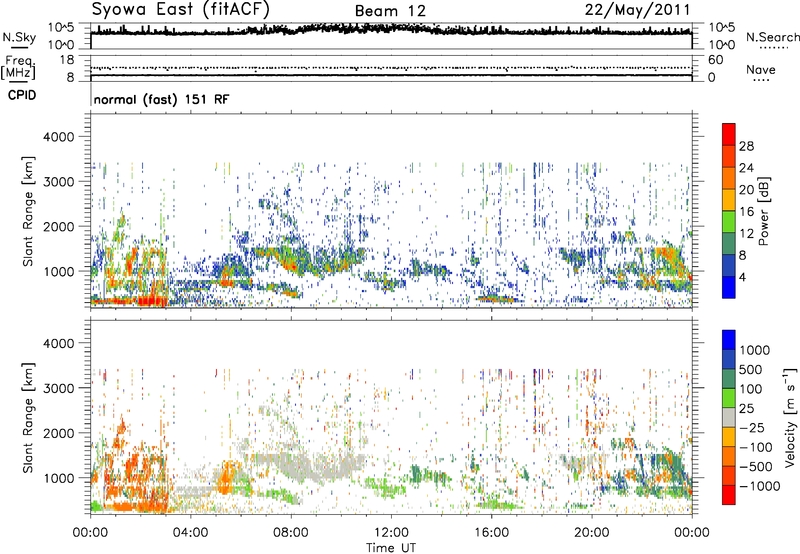The image size is (800, 554).
Task: Select the "-1000" label on Velocity color bar
Action: point(760,486)
